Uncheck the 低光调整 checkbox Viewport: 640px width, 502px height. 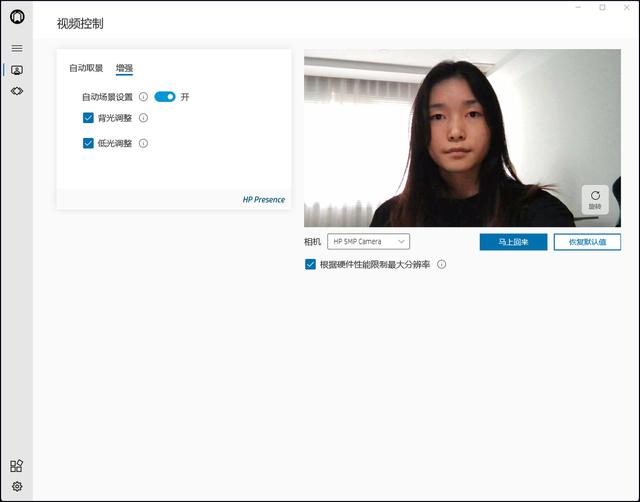click(x=88, y=143)
